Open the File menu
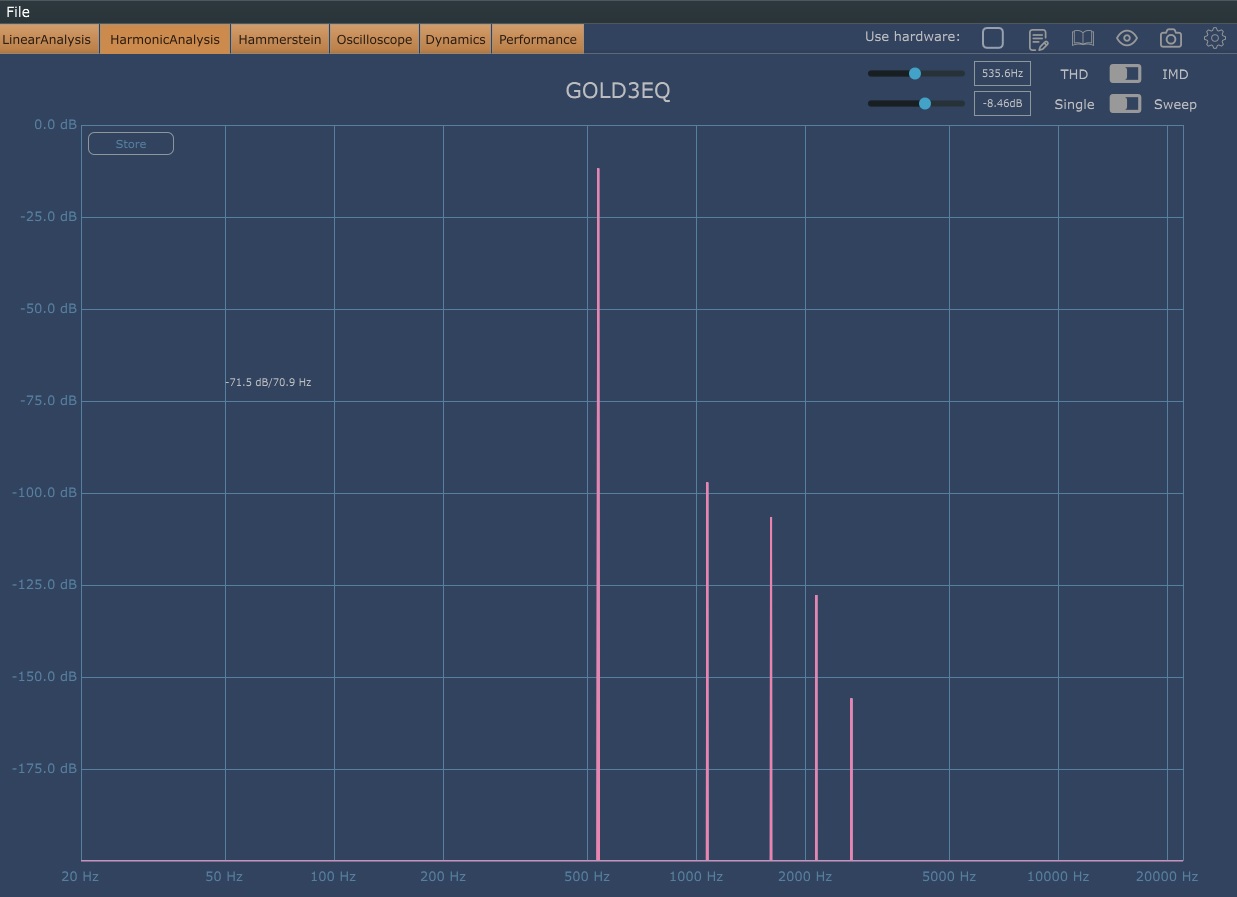The height and width of the screenshot is (897, 1237). point(18,12)
